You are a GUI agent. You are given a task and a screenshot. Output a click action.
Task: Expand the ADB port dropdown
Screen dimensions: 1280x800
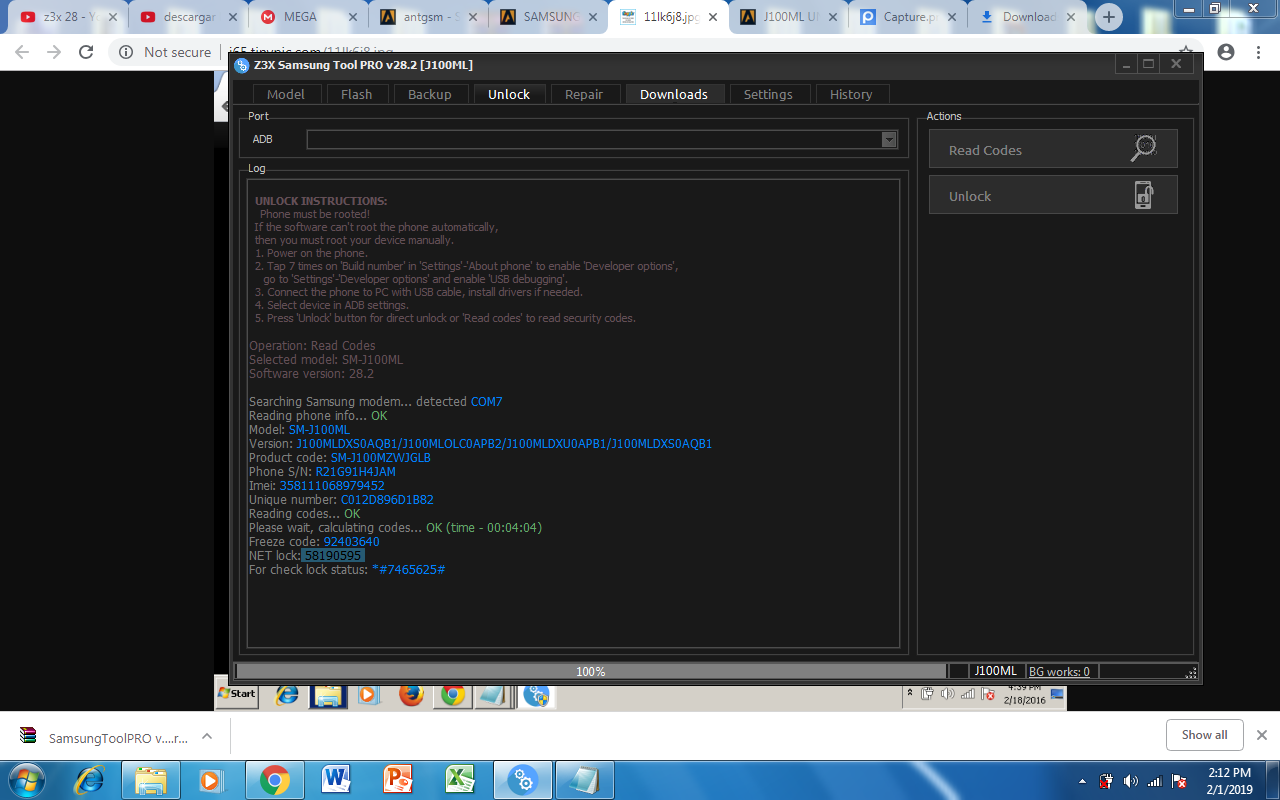coord(889,140)
